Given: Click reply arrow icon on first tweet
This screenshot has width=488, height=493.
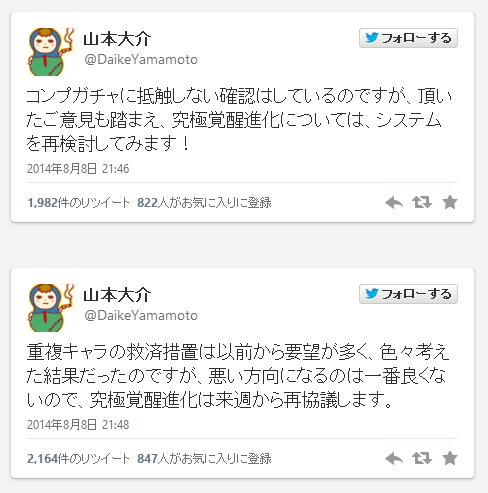Looking at the screenshot, I should (x=394, y=202).
